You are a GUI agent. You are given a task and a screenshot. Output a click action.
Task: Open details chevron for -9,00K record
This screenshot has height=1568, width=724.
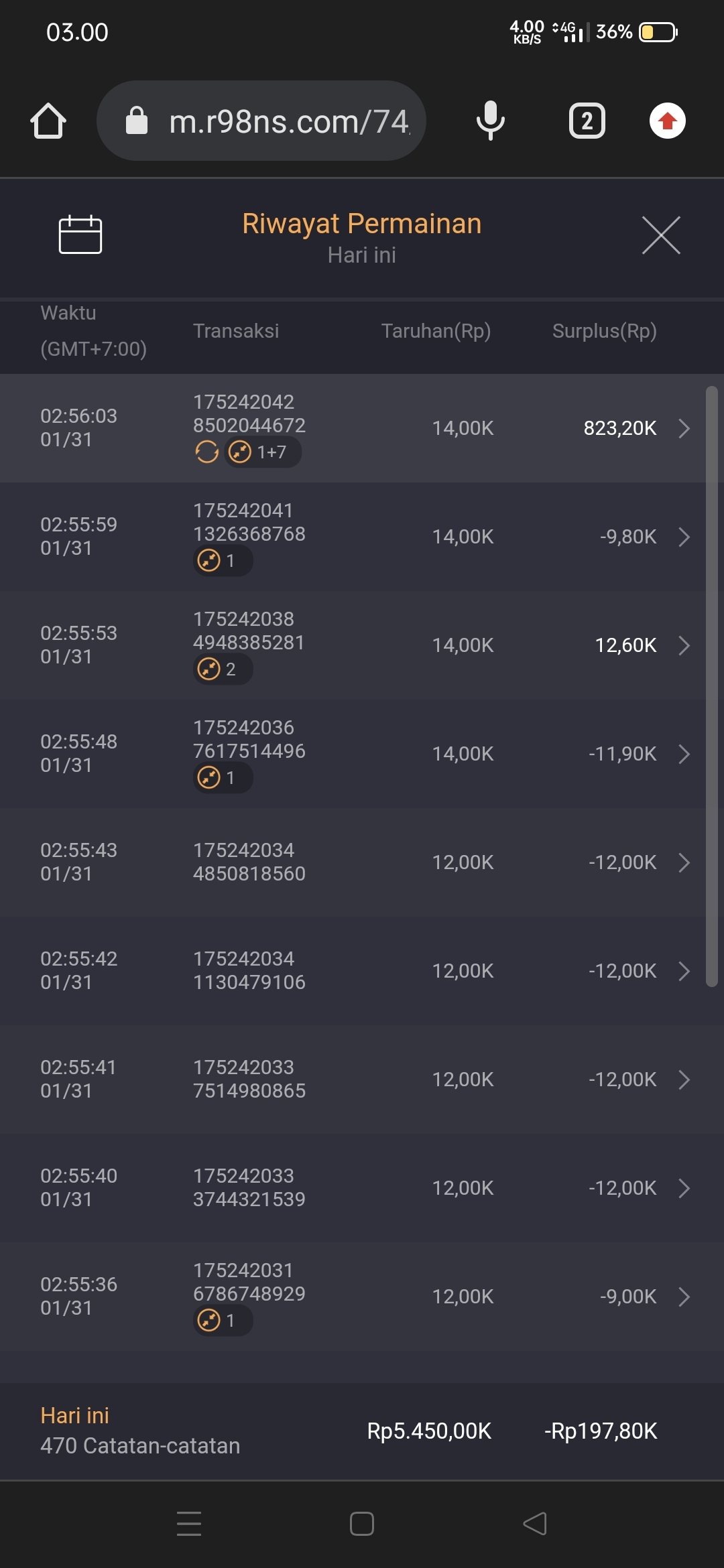pos(684,1297)
